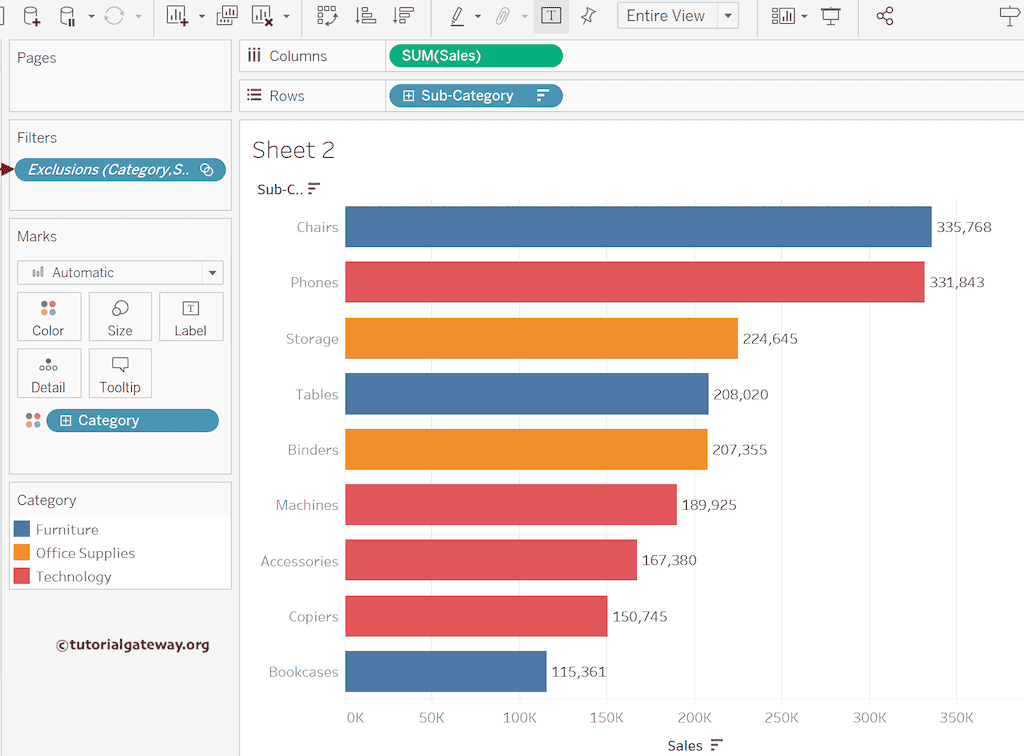Screen dimensions: 1024x756
Task: Click the Chairs bar in the chart
Action: (638, 227)
